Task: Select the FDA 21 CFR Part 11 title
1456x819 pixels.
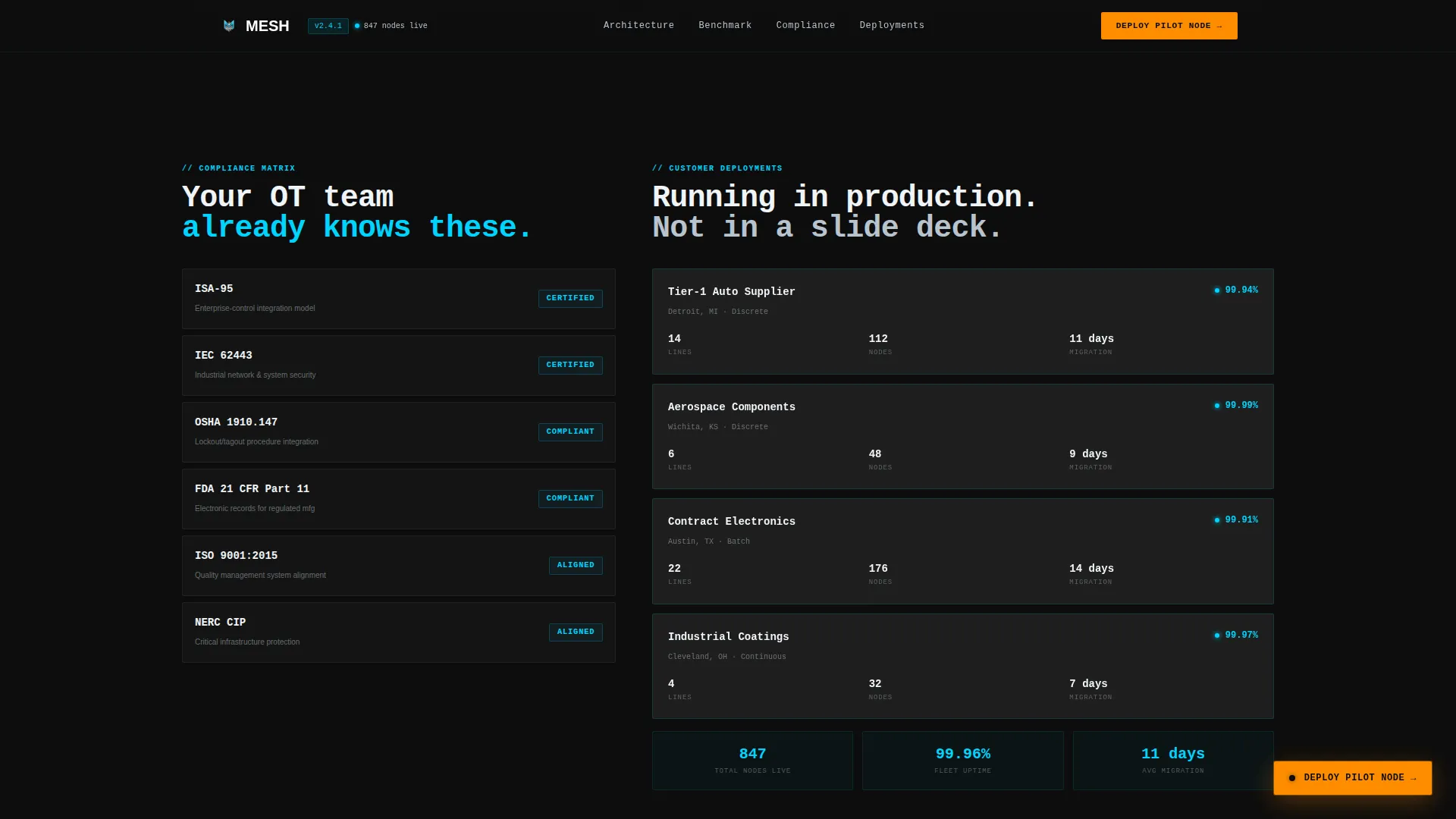Action: (x=252, y=489)
